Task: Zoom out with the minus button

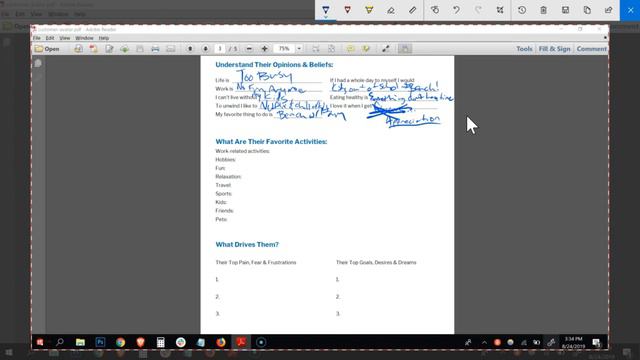Action: coord(249,49)
